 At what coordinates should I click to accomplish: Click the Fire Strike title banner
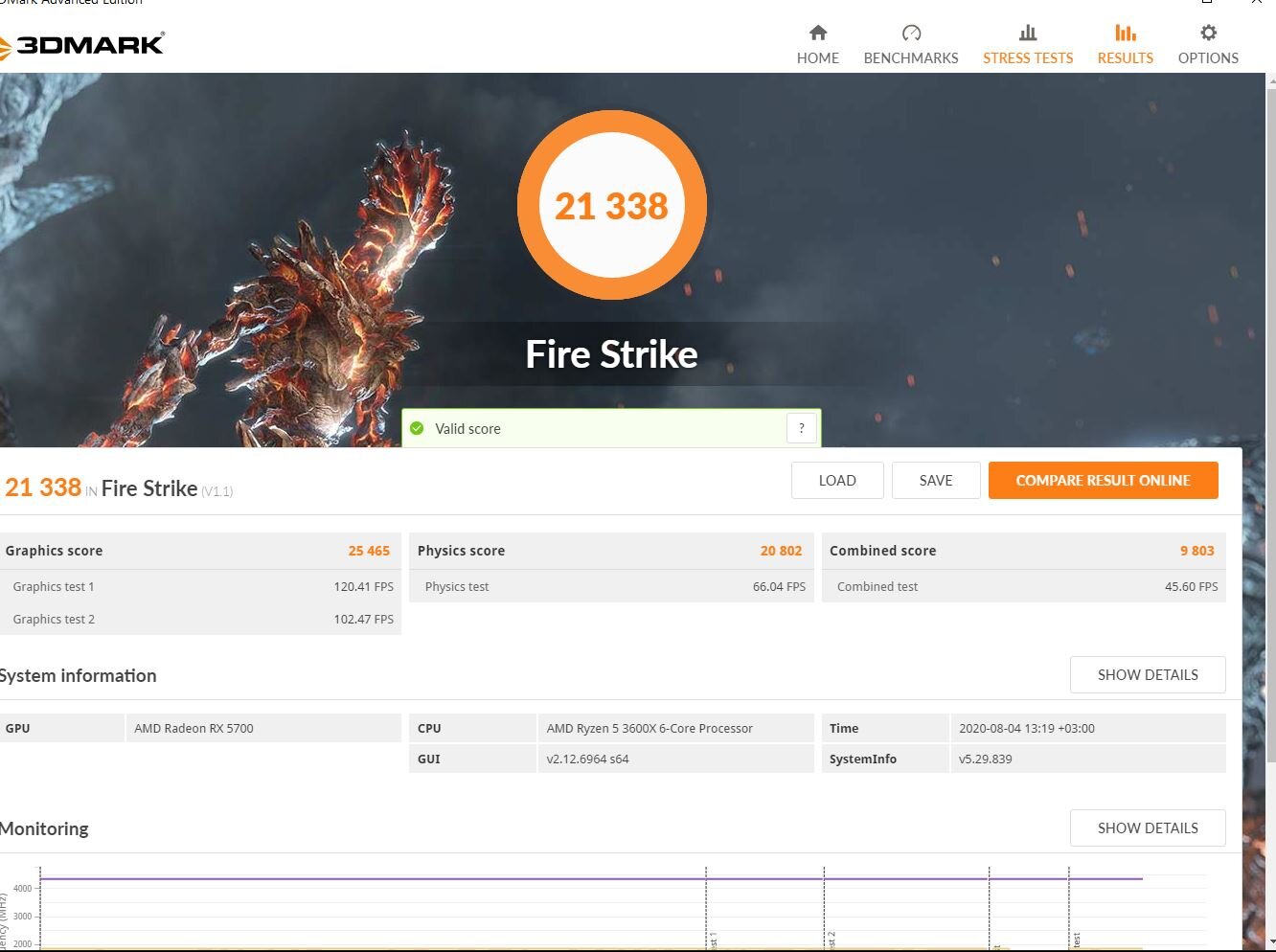611,354
